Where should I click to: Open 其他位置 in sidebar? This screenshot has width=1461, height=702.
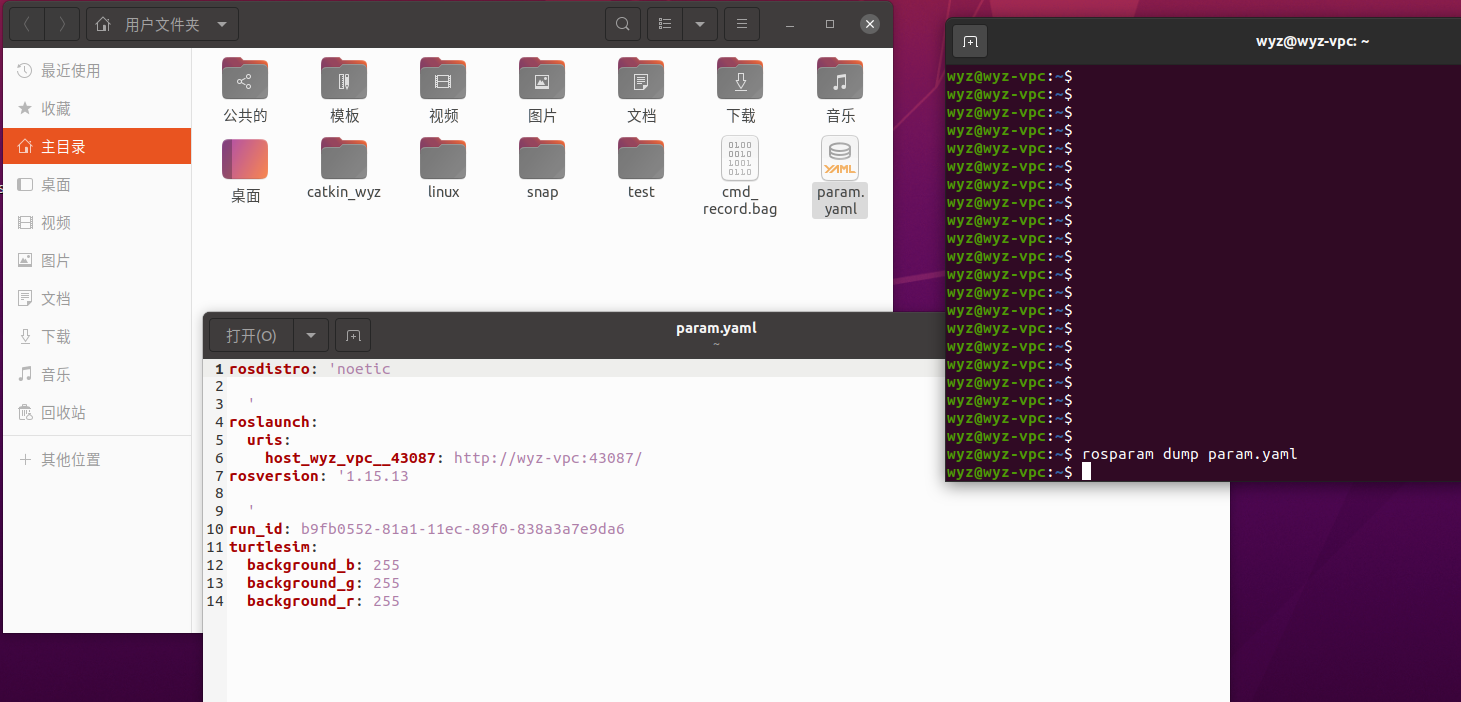(97, 460)
